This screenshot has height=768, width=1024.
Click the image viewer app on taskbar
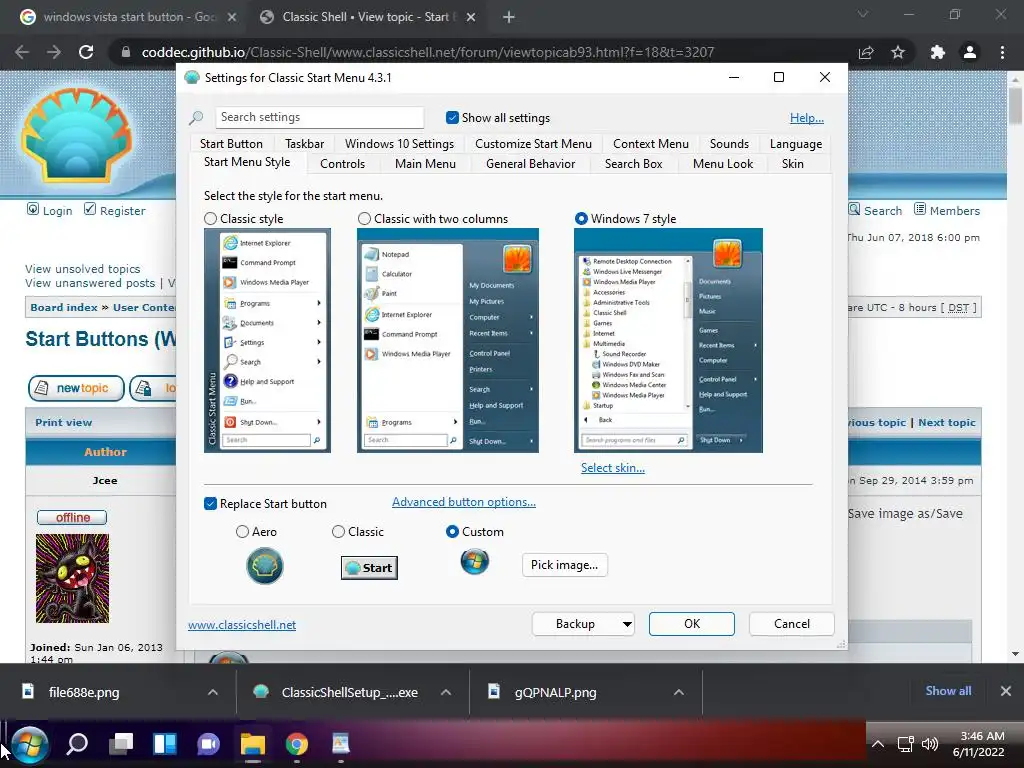[340, 744]
